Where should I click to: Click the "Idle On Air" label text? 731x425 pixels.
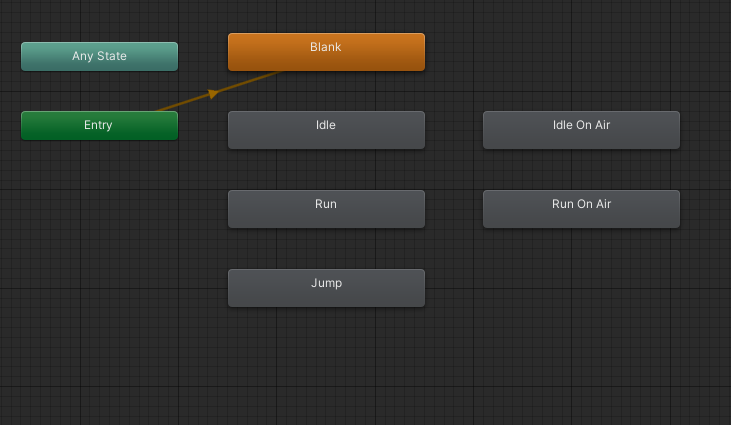(x=581, y=125)
